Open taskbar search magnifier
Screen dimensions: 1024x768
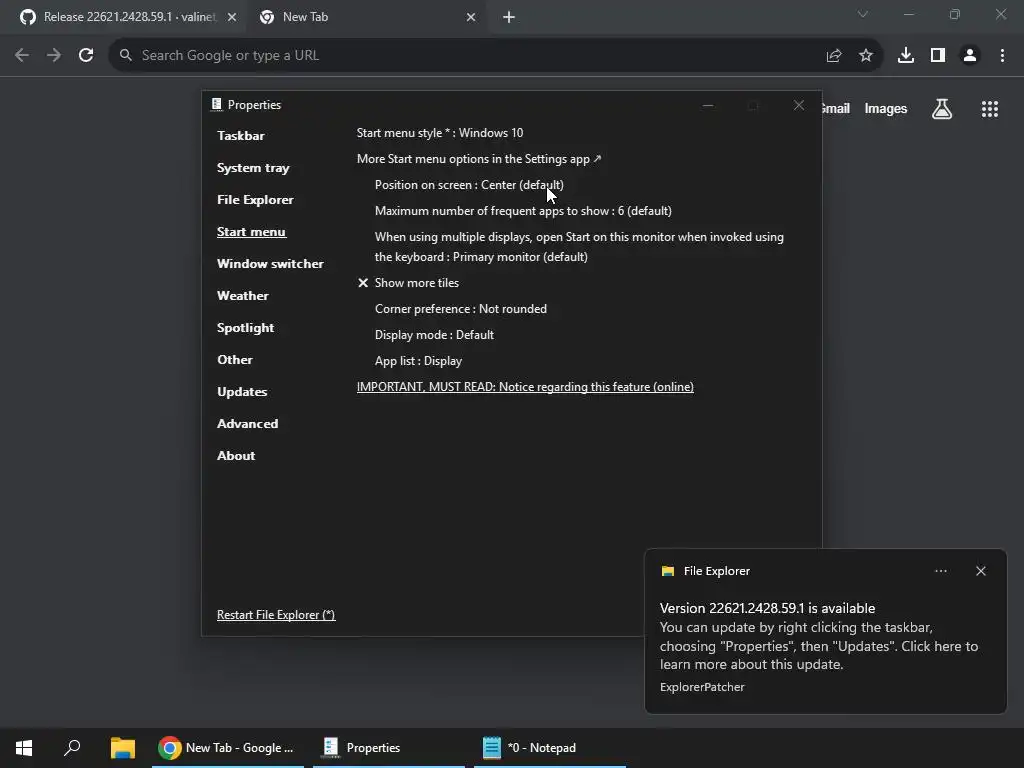click(72, 748)
